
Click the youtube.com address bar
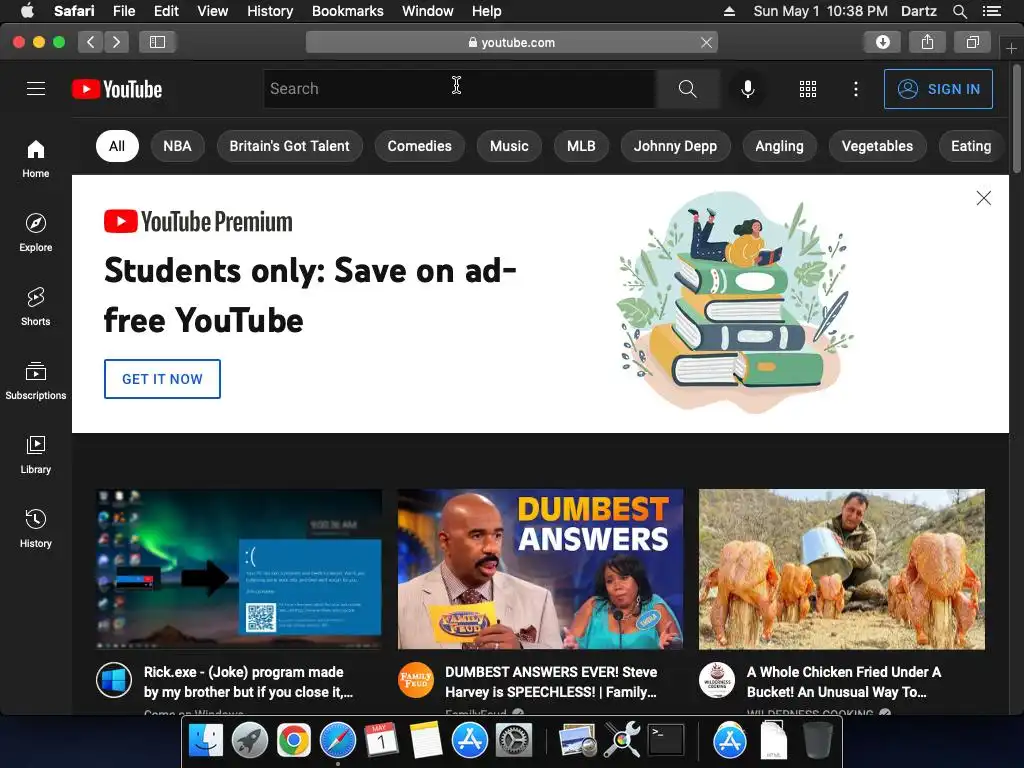coord(512,42)
